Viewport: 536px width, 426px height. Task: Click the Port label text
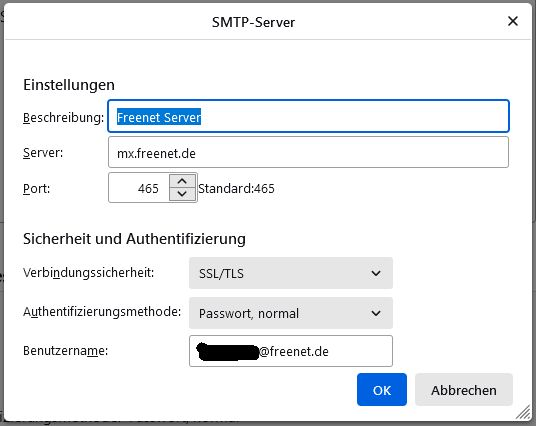36,188
